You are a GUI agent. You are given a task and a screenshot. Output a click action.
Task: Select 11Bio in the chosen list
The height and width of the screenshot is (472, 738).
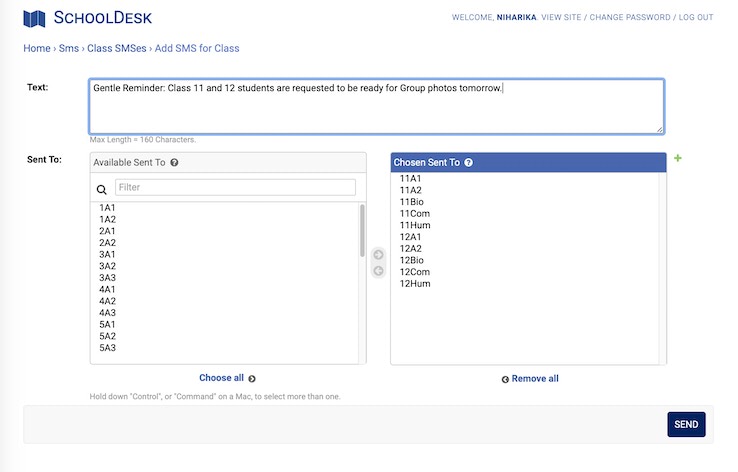411,201
